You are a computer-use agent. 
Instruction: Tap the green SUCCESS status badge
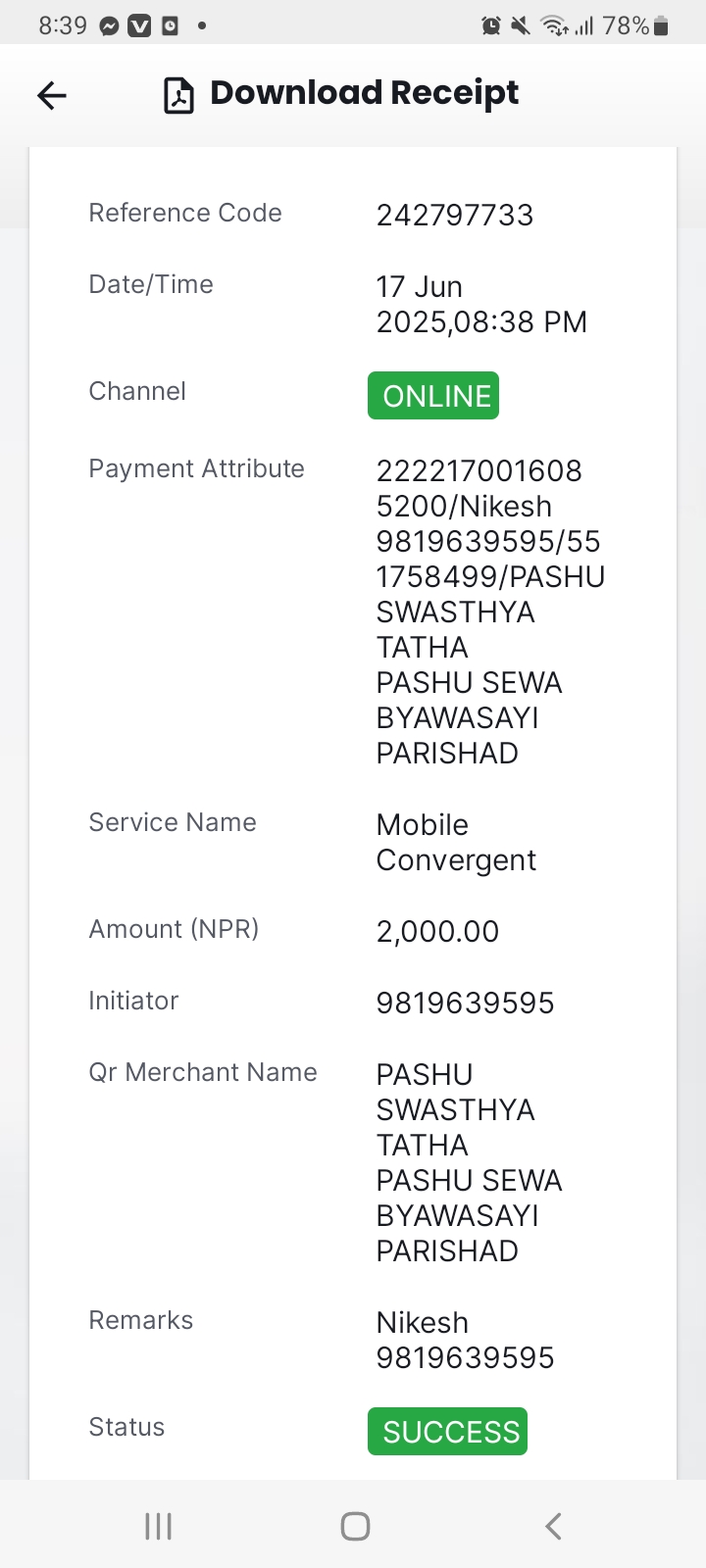point(447,1432)
